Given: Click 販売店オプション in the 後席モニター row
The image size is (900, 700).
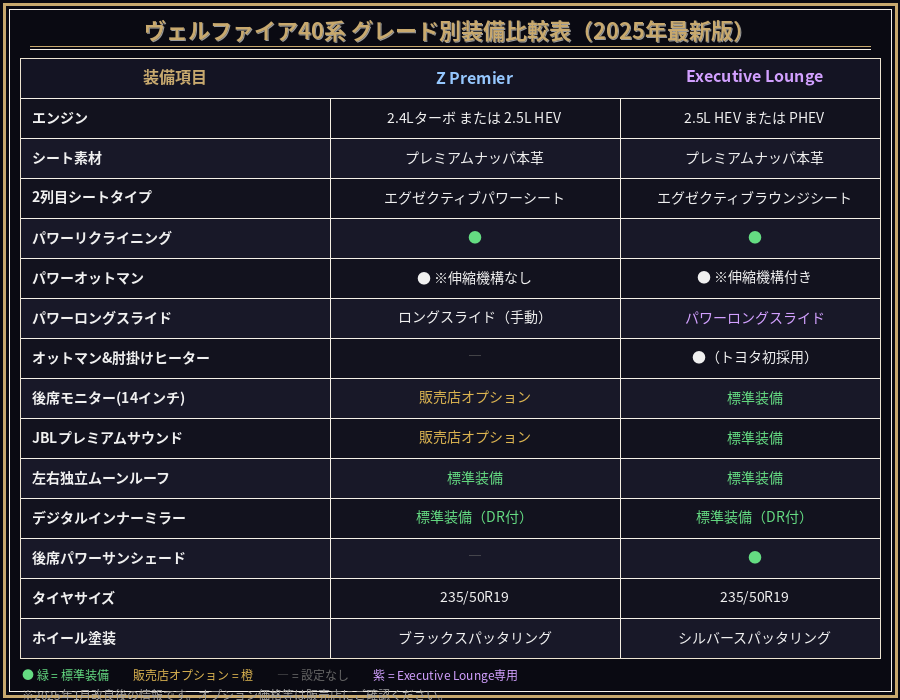Looking at the screenshot, I should coord(475,398).
